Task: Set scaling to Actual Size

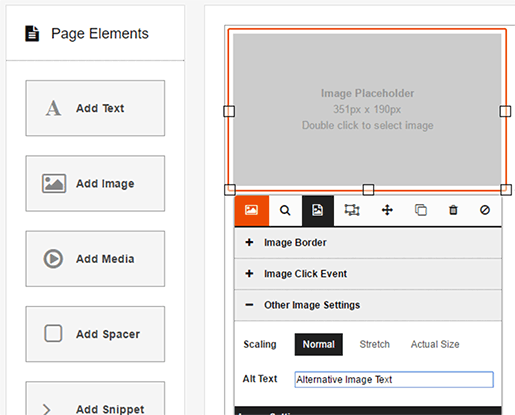Action: pos(435,344)
